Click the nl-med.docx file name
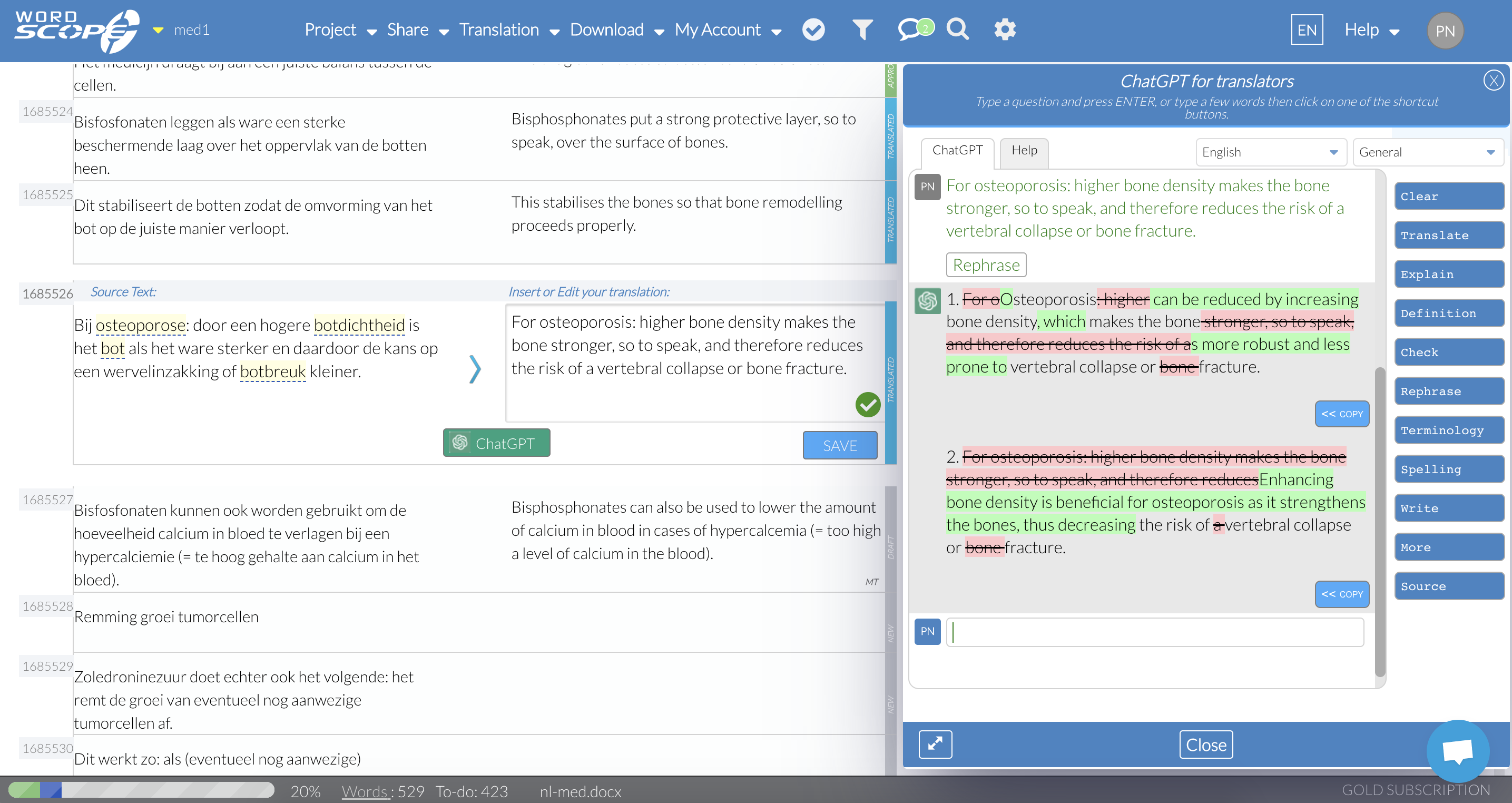Screen dimensions: 1512x803 pos(580,791)
